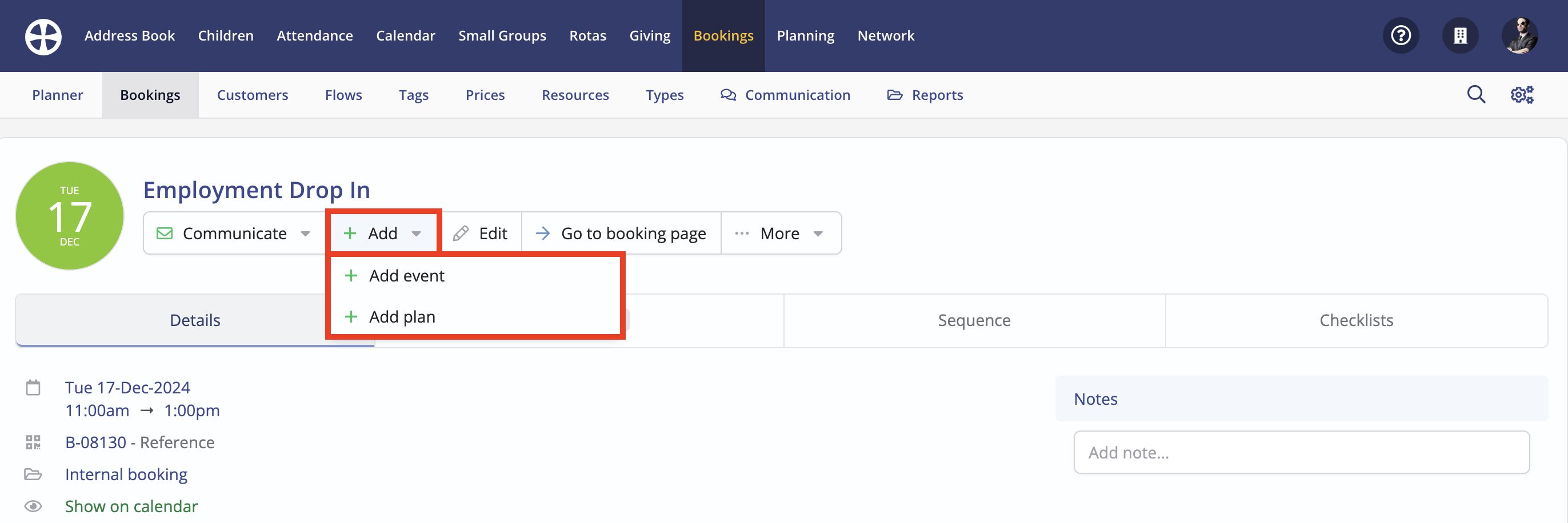Expand the More dropdown arrow
Viewport: 1568px width, 523px height.
(818, 234)
